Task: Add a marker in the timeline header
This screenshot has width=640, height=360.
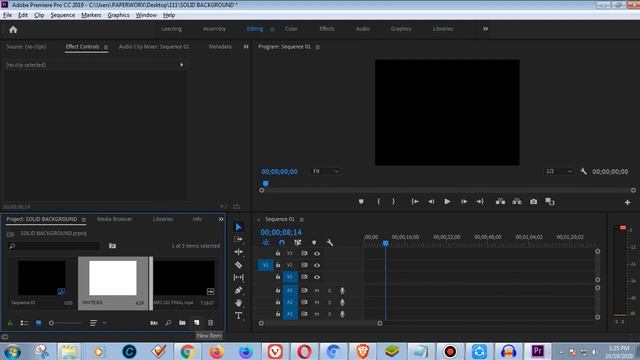Action: click(x=314, y=242)
